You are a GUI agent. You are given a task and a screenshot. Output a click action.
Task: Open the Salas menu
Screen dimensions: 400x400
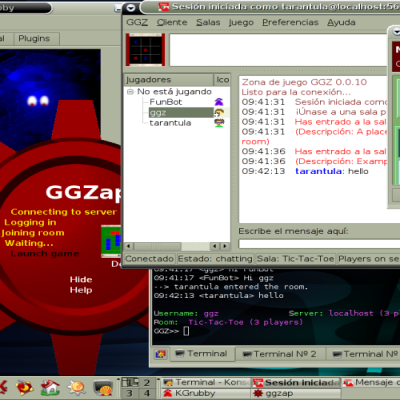(x=208, y=22)
